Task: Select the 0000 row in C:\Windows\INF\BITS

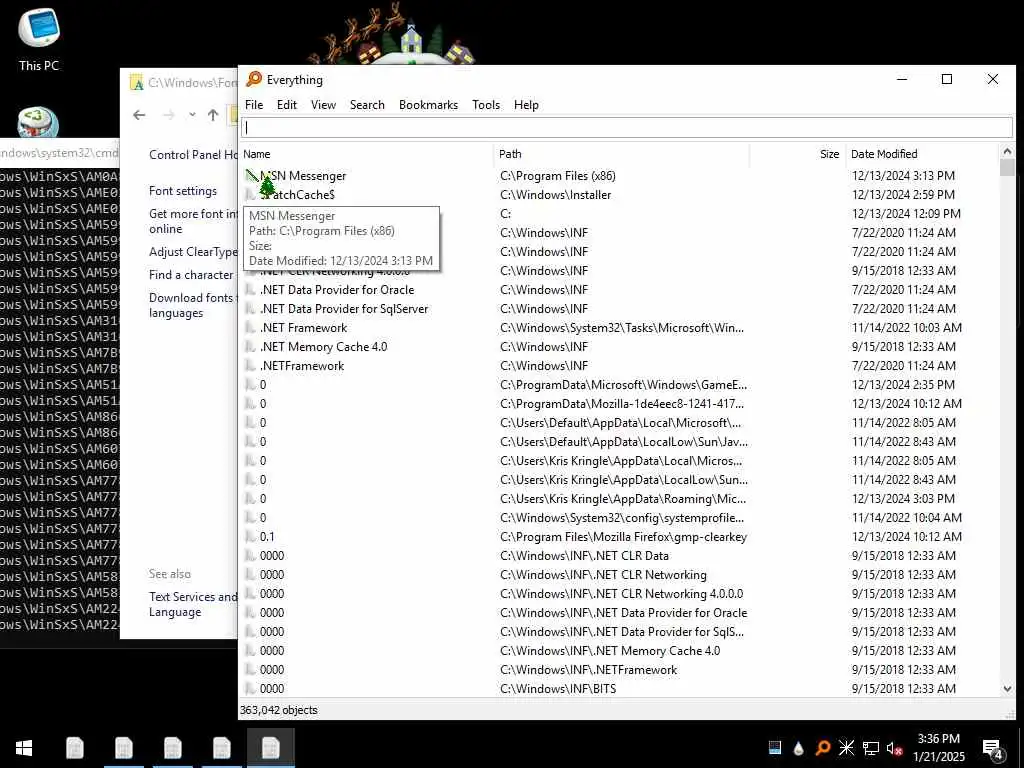Action: pyautogui.click(x=619, y=688)
